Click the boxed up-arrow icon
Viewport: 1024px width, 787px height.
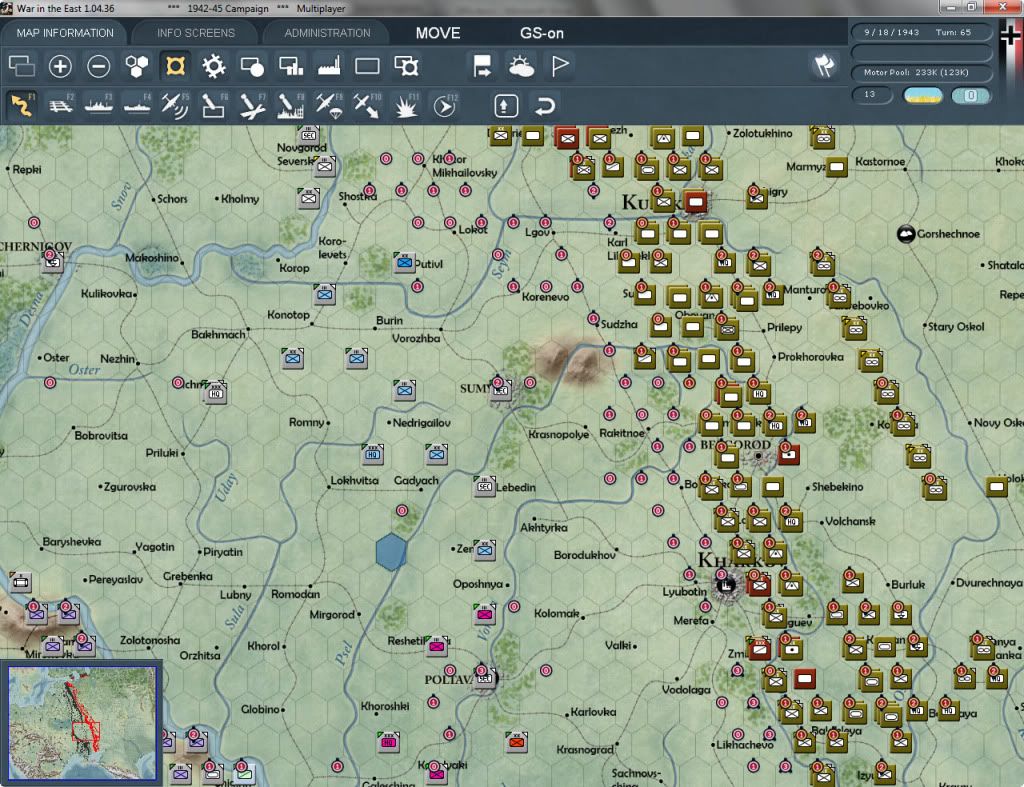(506, 106)
